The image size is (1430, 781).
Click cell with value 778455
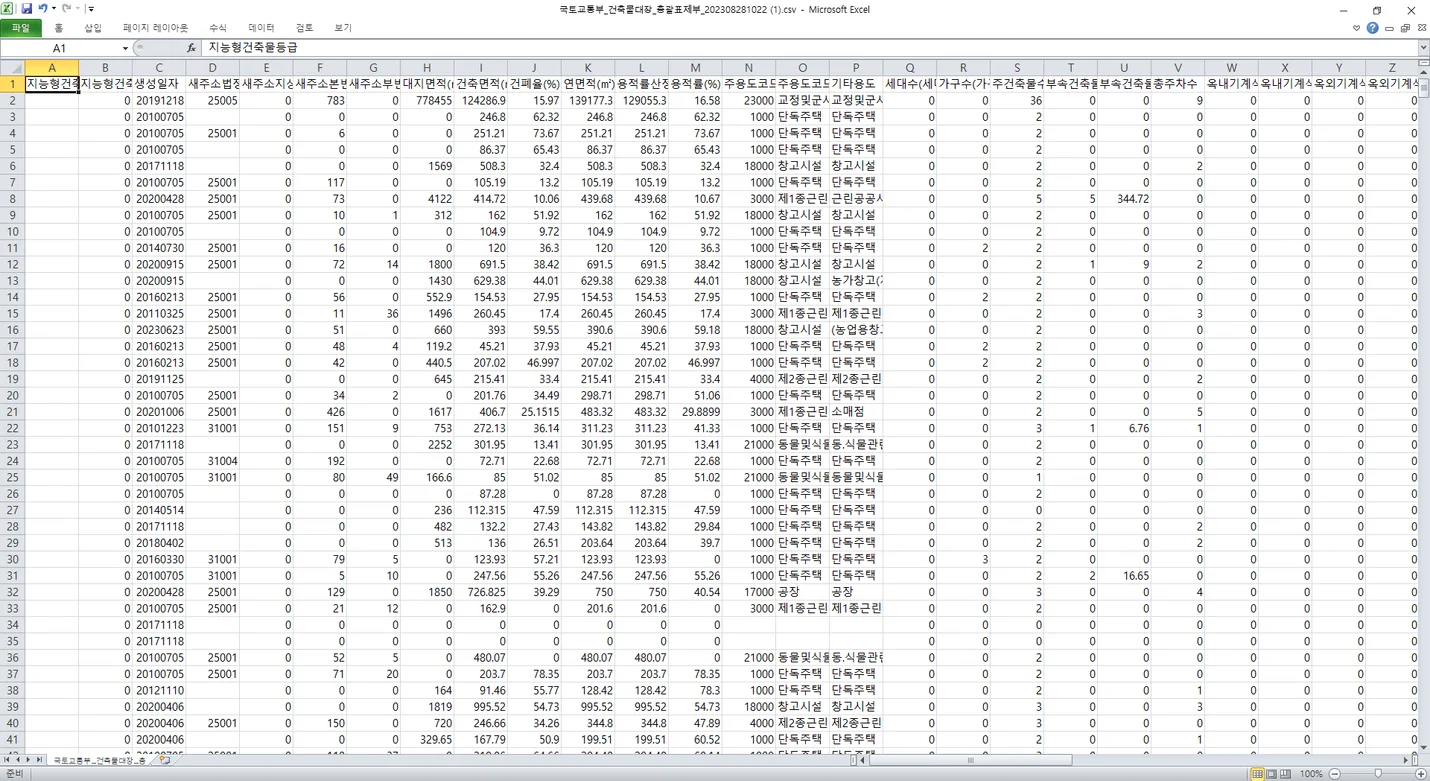tap(427, 101)
